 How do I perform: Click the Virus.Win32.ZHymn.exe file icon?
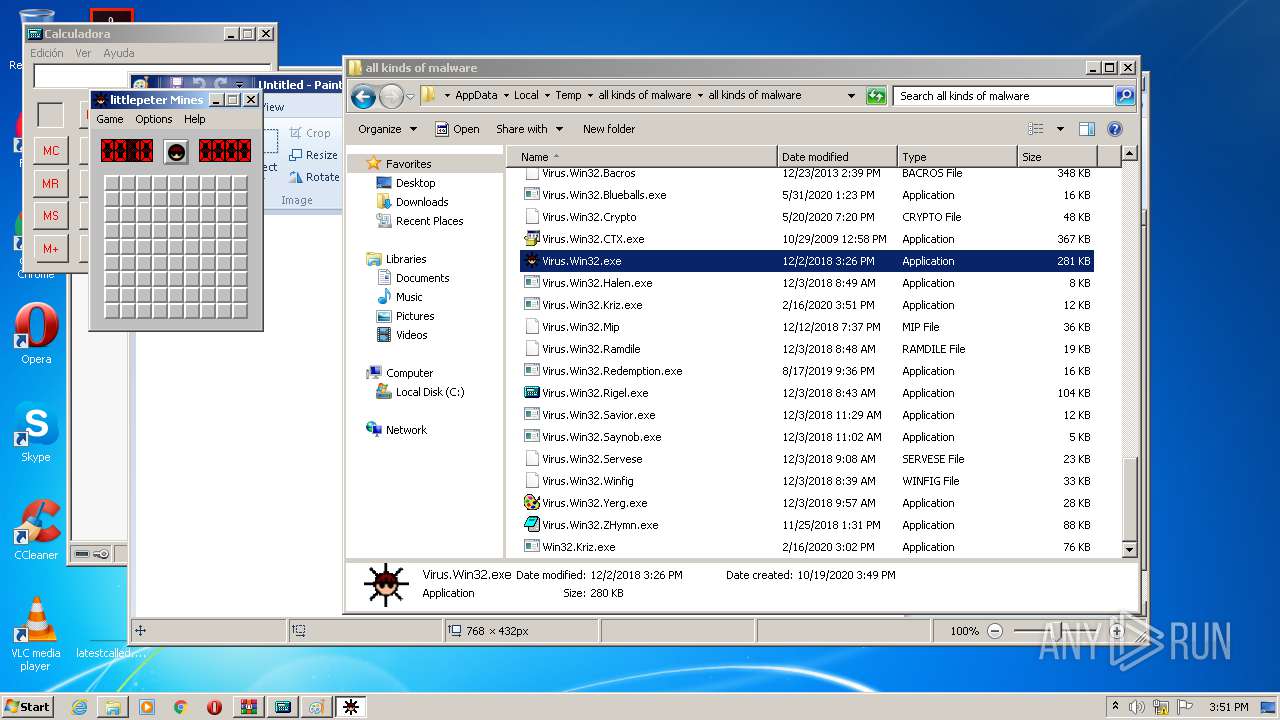531,525
